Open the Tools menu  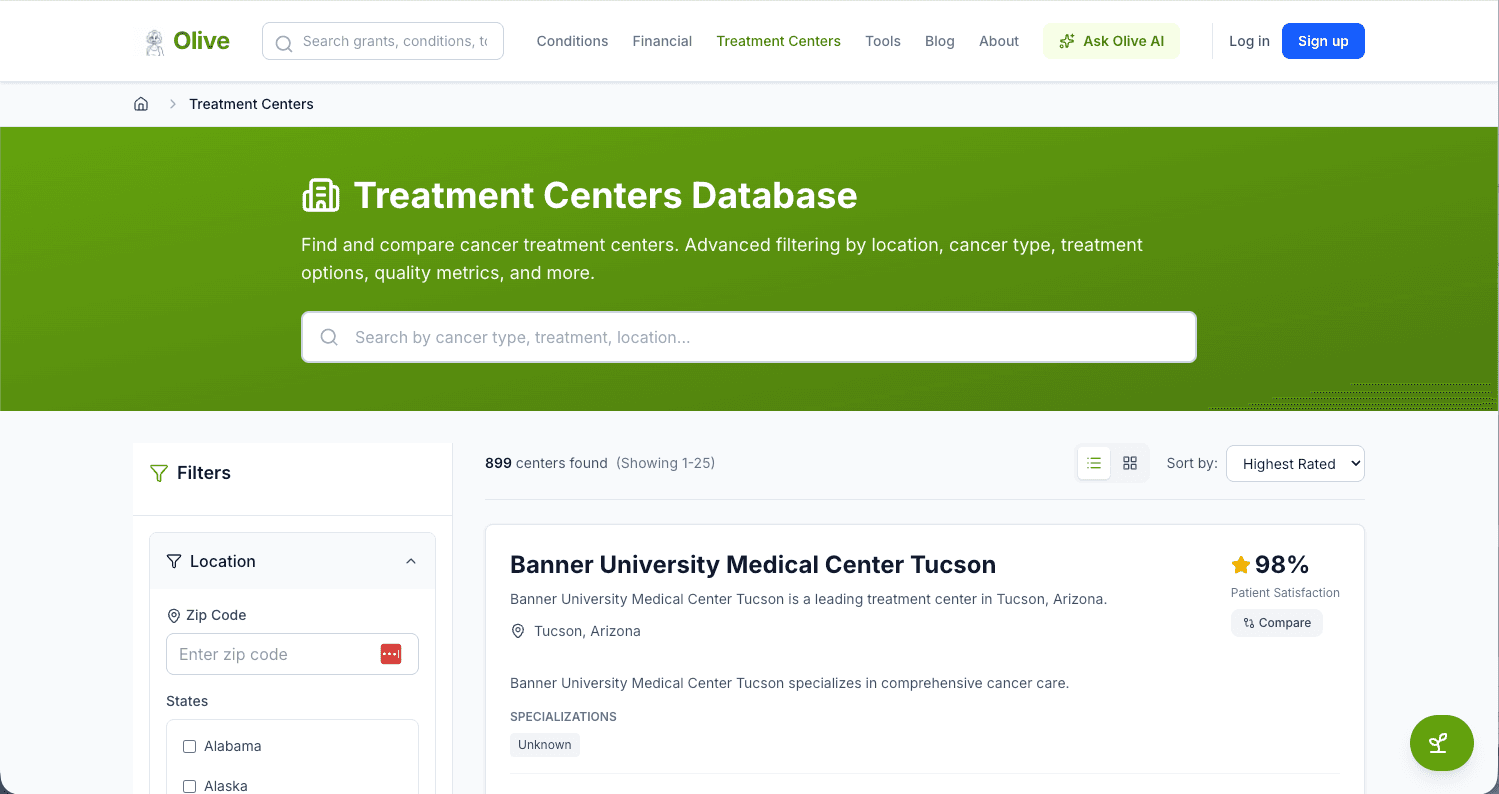(x=883, y=41)
